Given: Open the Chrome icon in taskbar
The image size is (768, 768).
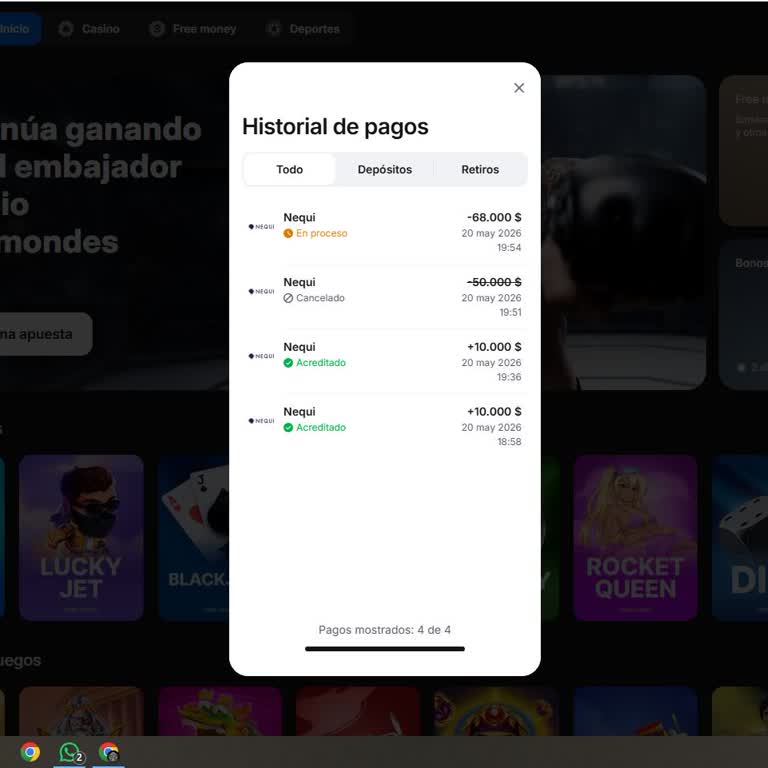Looking at the screenshot, I should click(x=30, y=752).
